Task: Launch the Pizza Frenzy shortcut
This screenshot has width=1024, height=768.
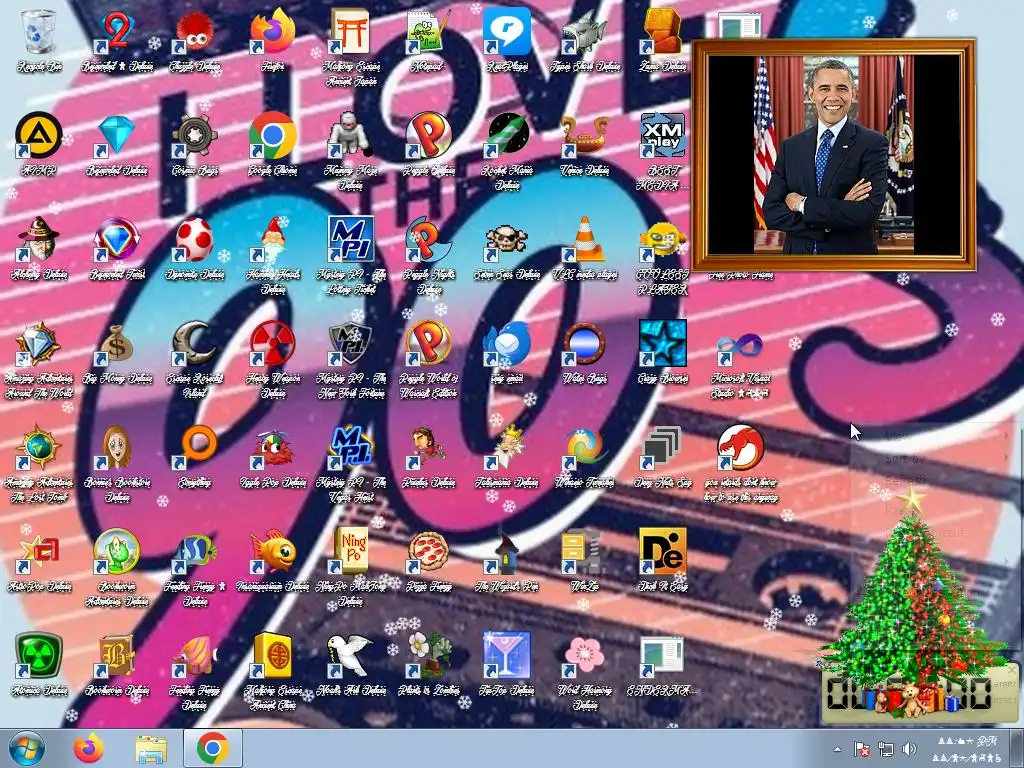Action: tap(428, 552)
